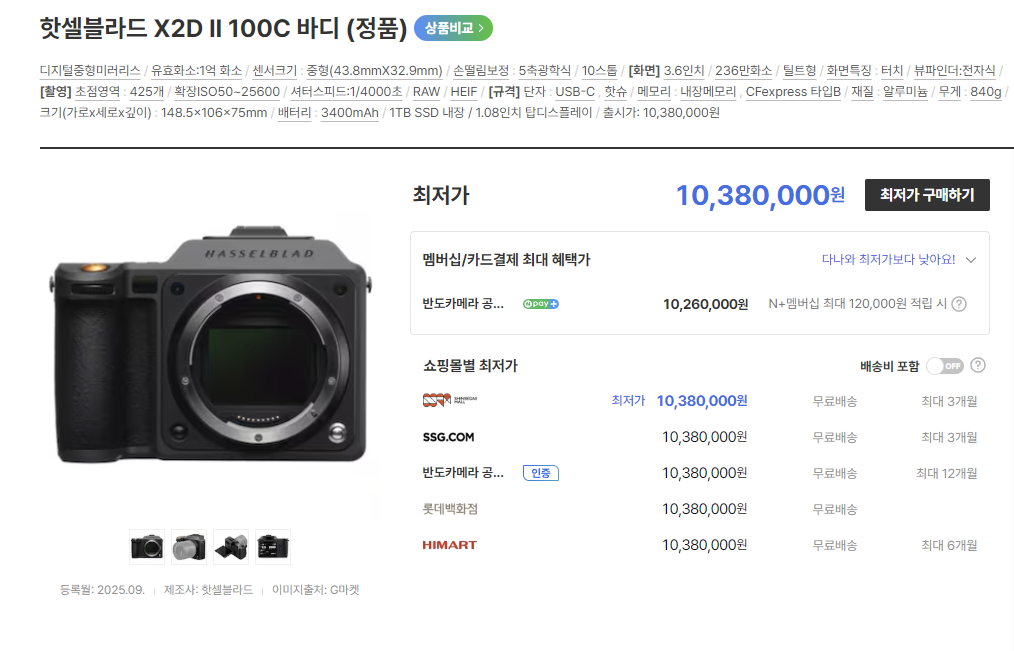1014x651 pixels.
Task: Open 다나와 최저가보다 낮아요 dropdown text
Action: click(x=888, y=259)
